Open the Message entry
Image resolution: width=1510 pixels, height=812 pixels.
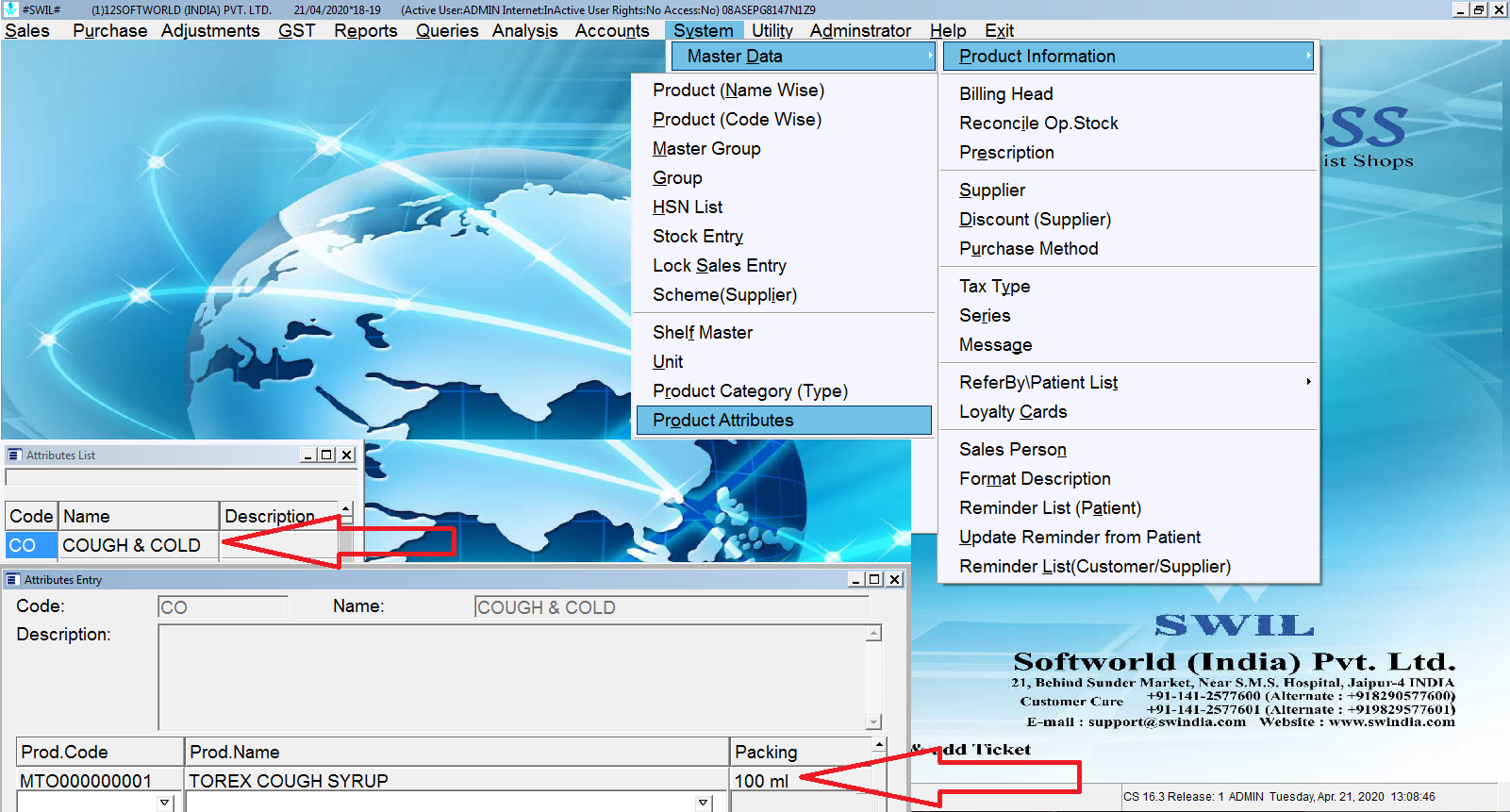[995, 345]
